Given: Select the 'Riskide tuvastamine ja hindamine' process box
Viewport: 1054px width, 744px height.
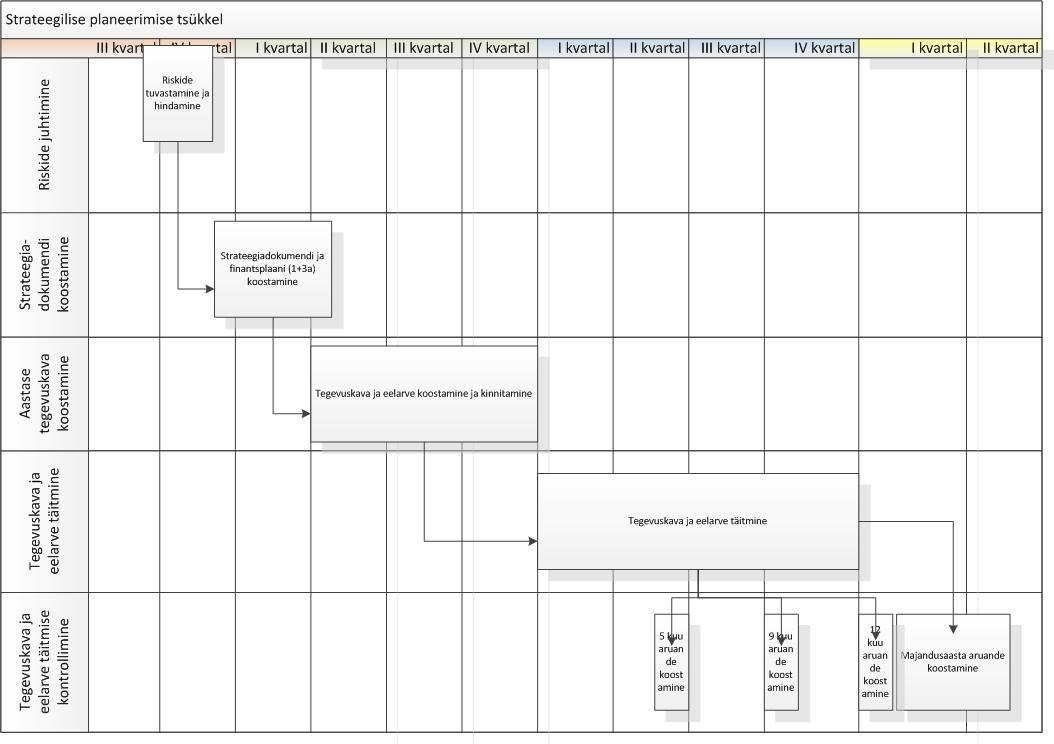Looking at the screenshot, I should coord(178,93).
